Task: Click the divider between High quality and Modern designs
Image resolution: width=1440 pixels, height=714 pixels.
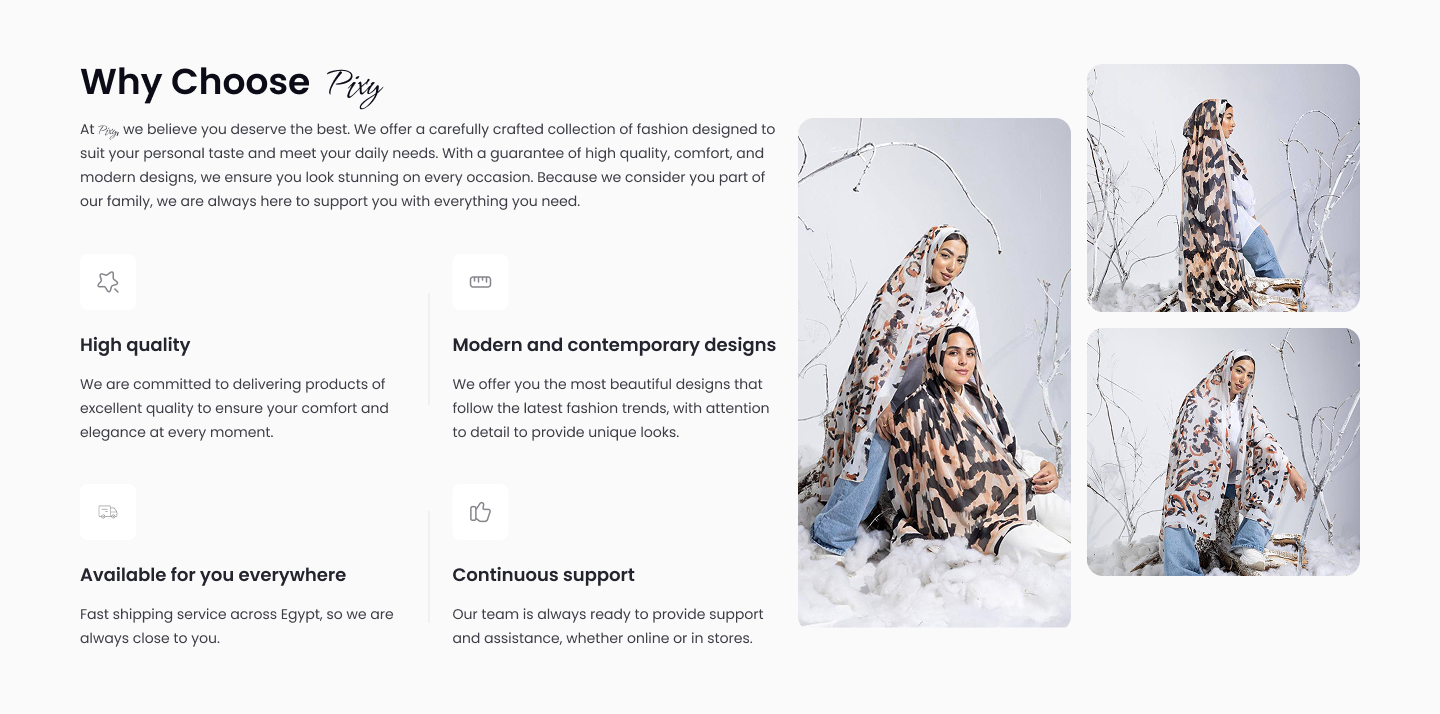Action: (429, 348)
